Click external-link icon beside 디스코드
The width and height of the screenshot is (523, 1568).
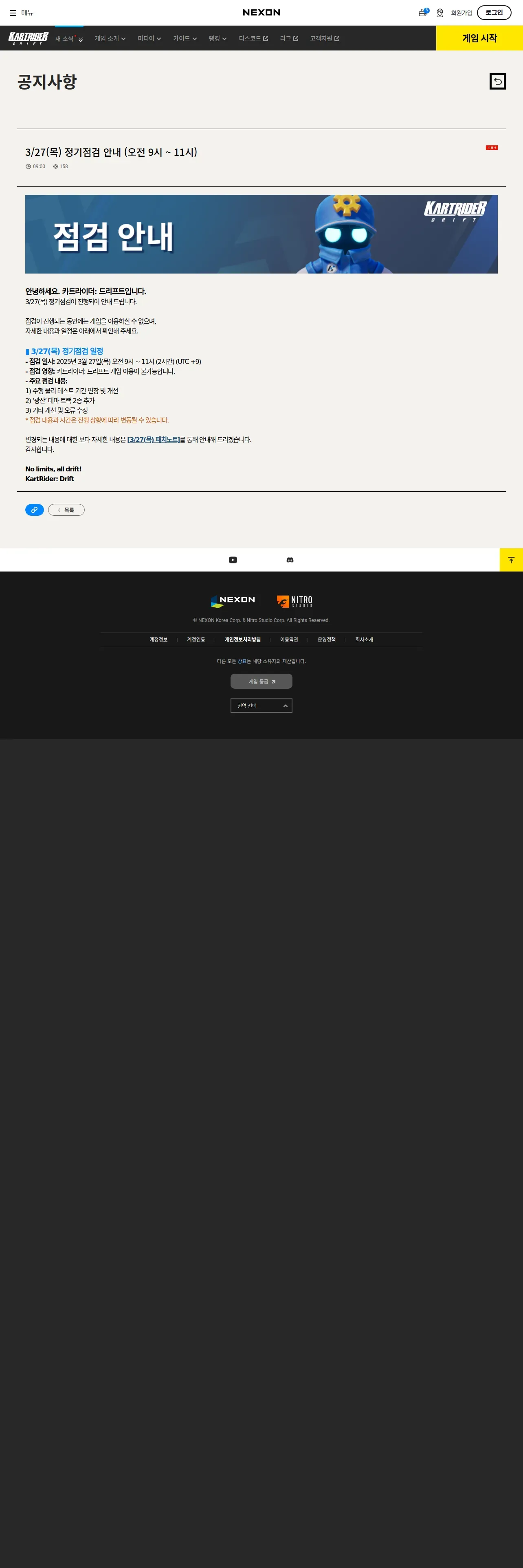click(x=266, y=38)
